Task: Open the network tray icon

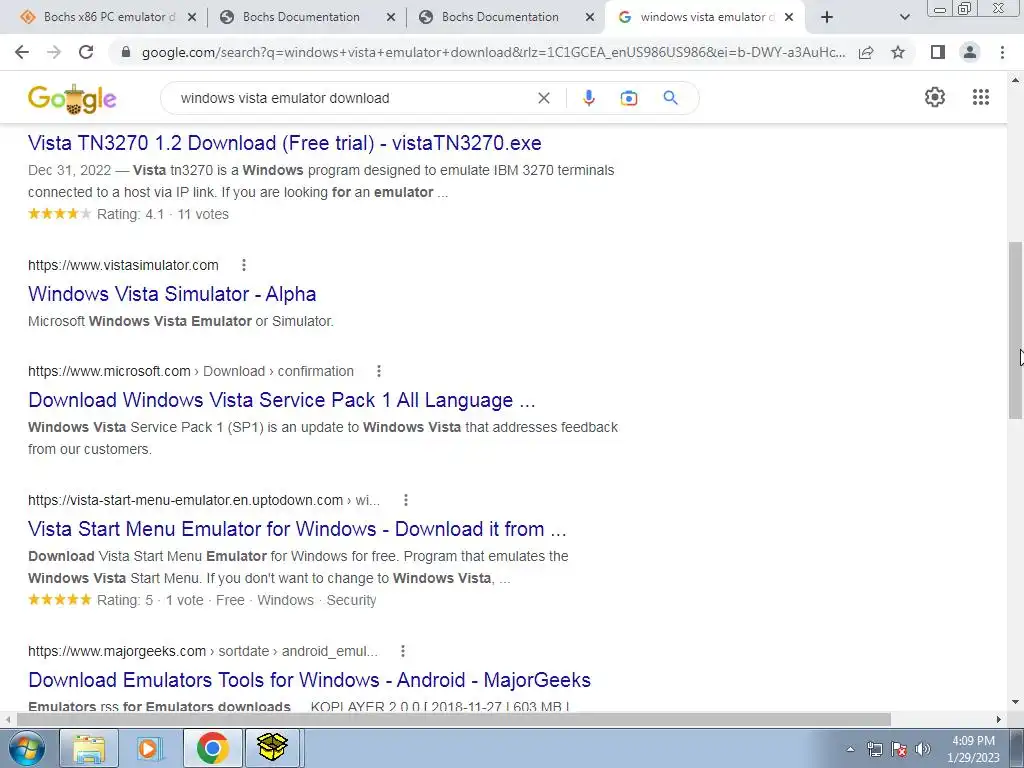Action: point(874,749)
